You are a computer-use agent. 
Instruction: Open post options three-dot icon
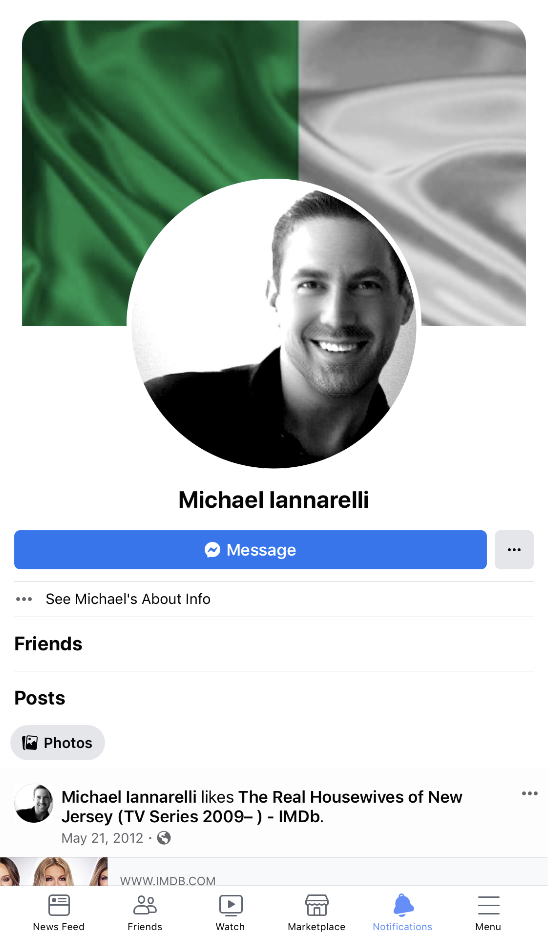click(x=530, y=793)
